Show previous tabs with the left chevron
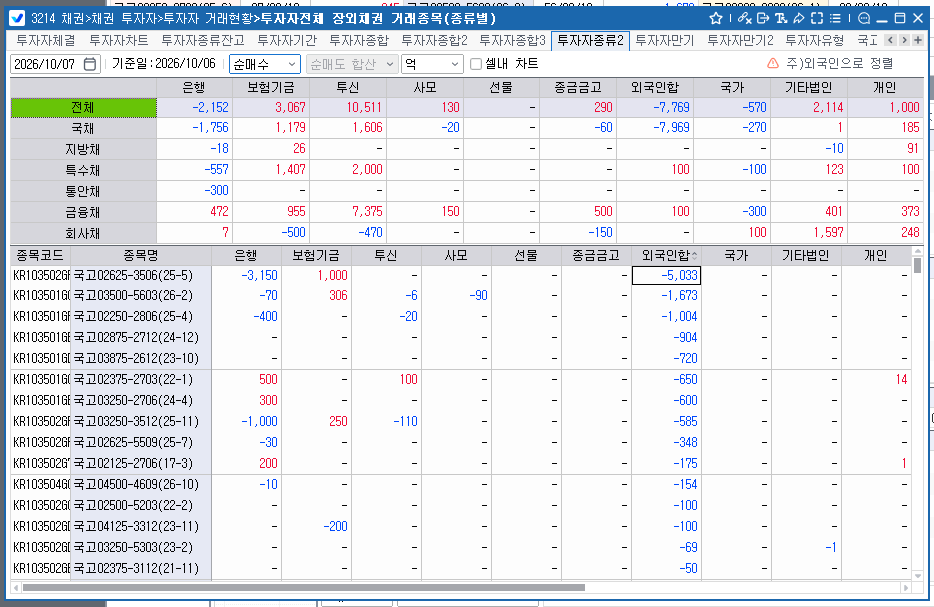This screenshot has height=607, width=934. [x=890, y=40]
